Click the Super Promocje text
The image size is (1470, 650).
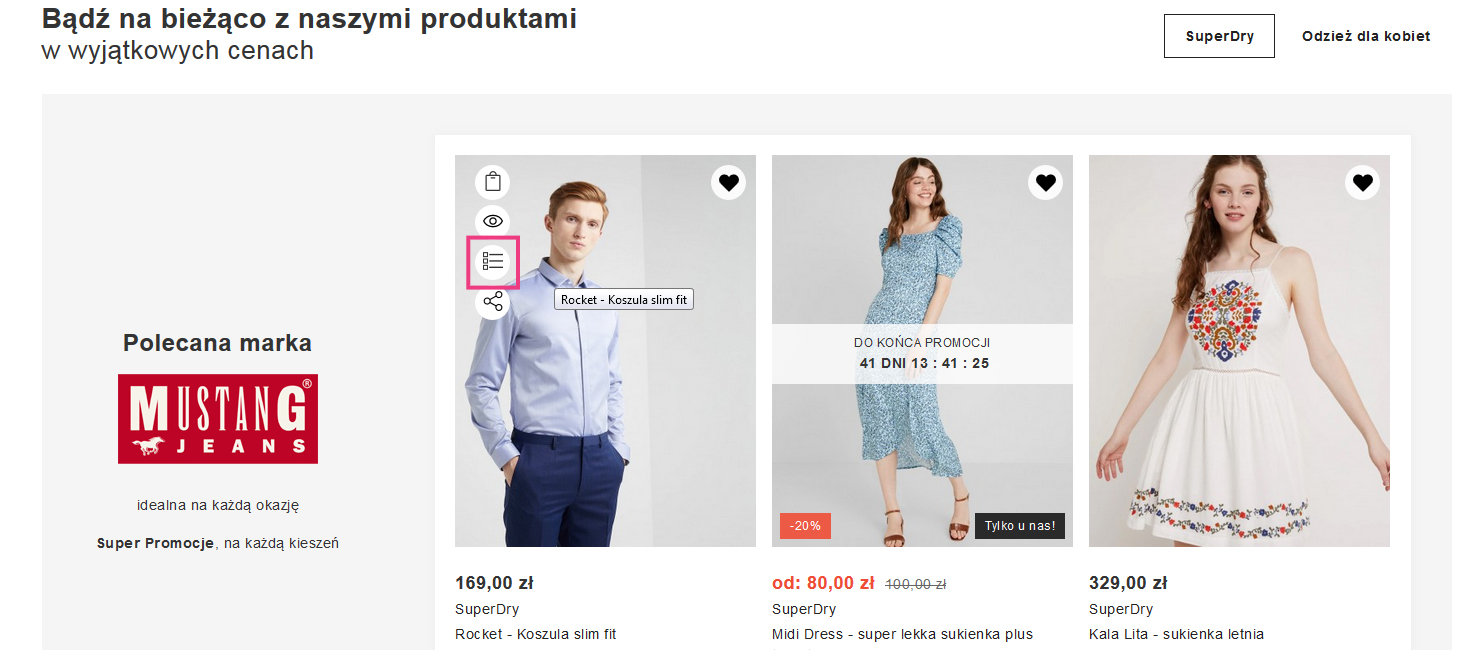155,543
